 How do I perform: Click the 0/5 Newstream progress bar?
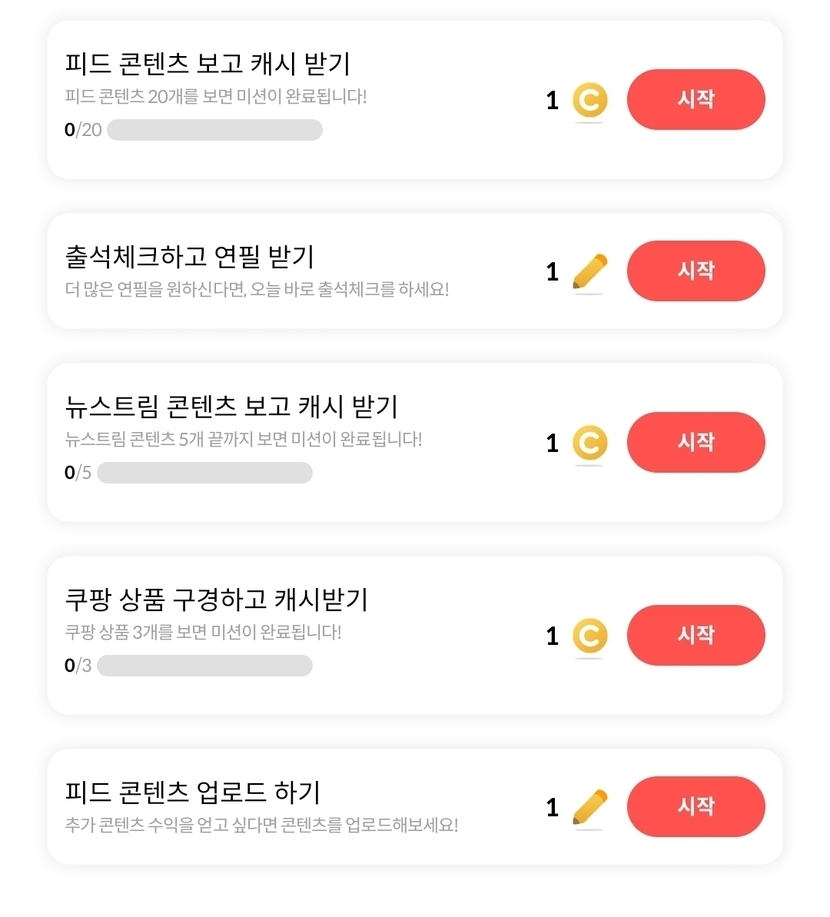coord(204,473)
